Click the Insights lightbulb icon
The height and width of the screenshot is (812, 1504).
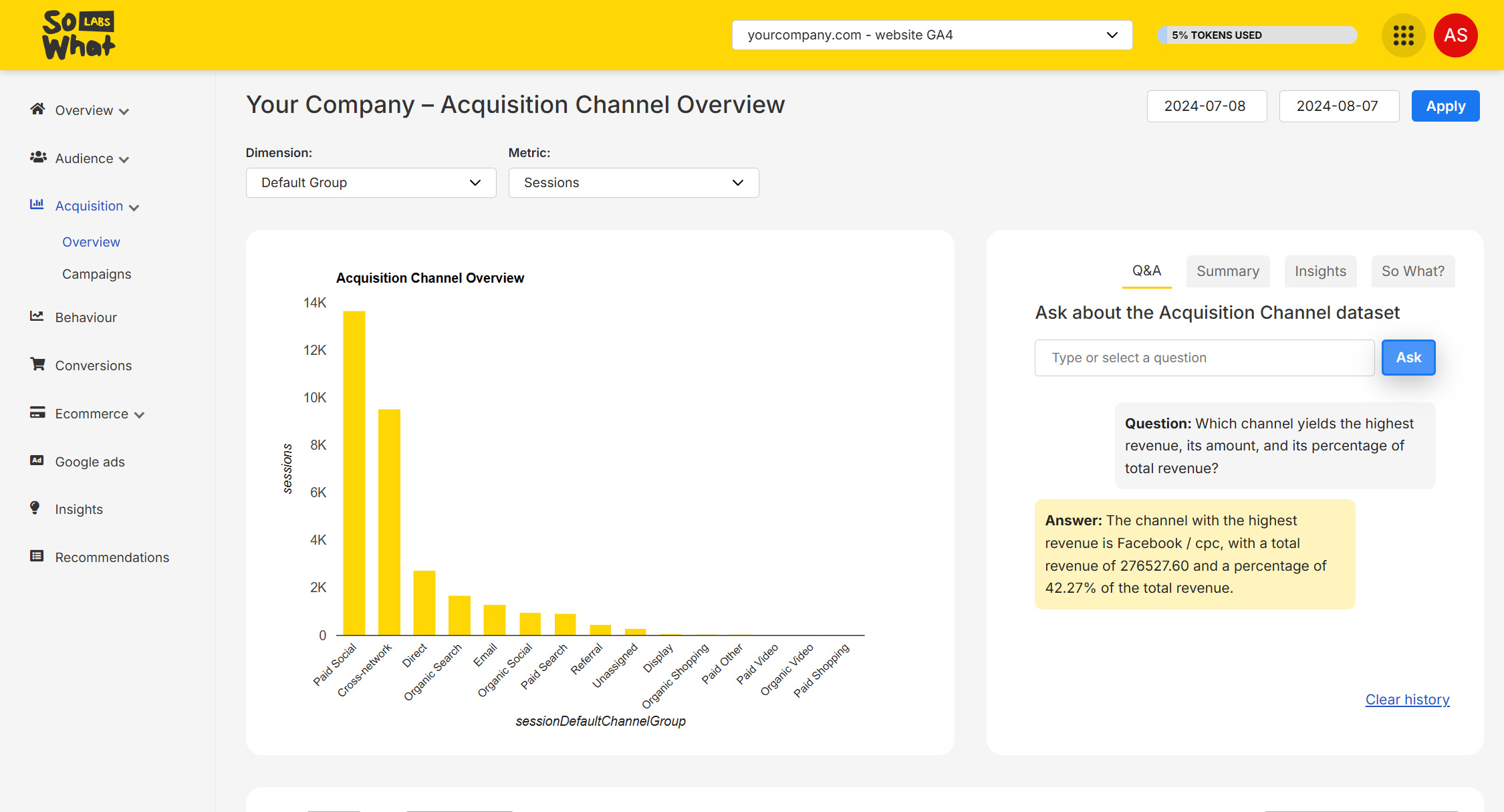pyautogui.click(x=35, y=508)
